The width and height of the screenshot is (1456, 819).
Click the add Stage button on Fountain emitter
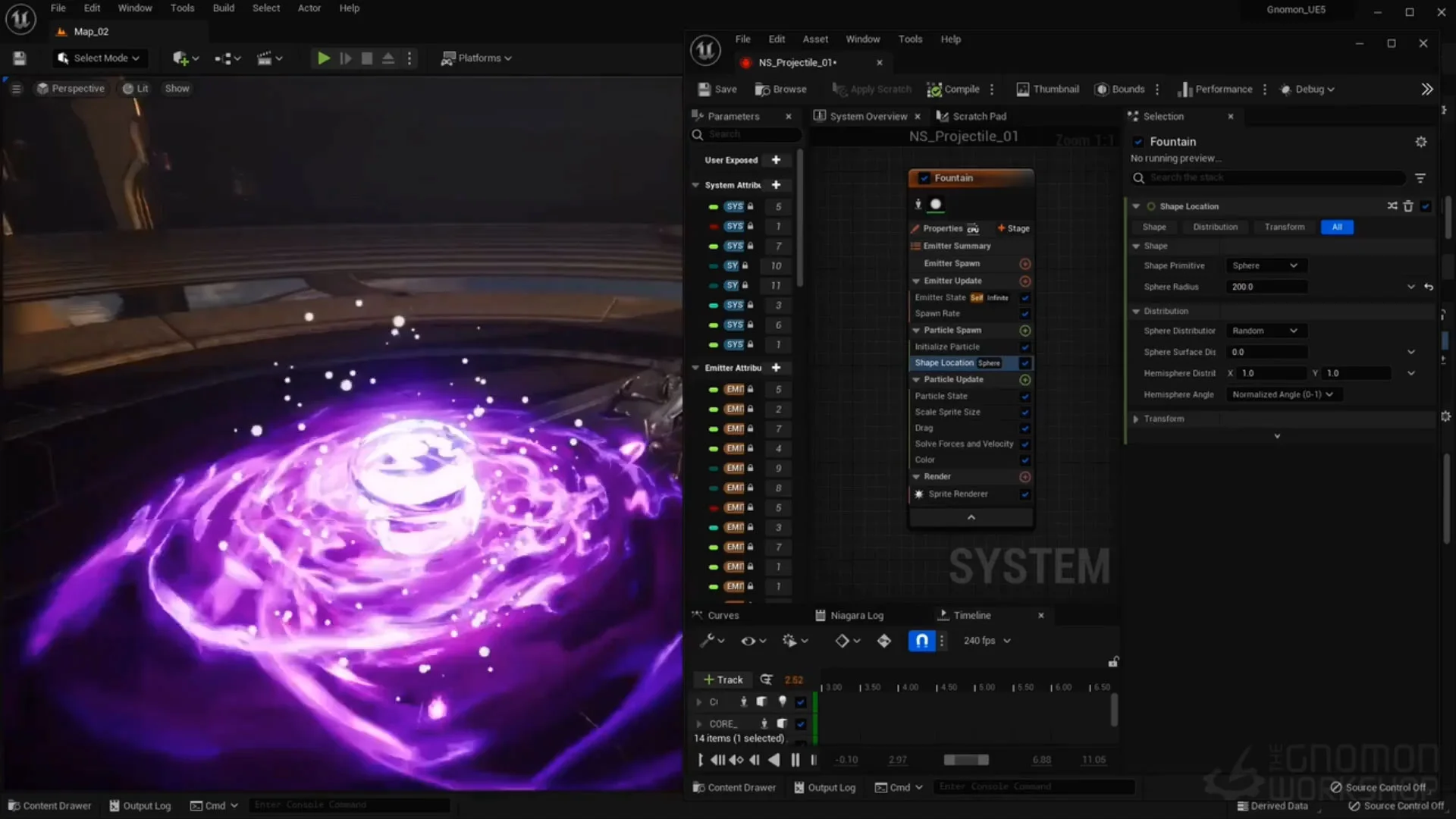pos(1014,228)
